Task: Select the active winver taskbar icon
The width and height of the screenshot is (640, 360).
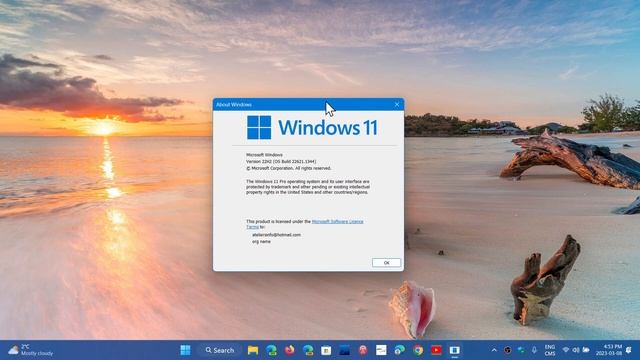Action: [454, 350]
